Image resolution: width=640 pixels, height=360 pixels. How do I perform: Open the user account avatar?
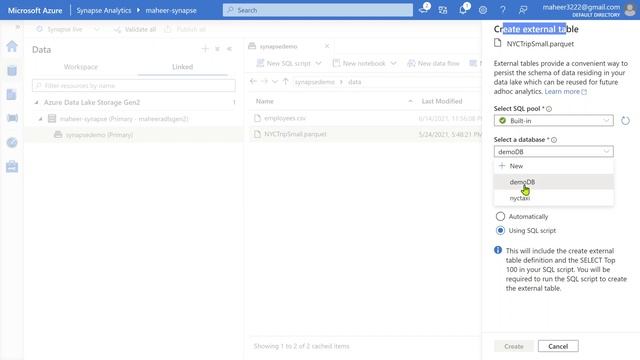click(630, 10)
